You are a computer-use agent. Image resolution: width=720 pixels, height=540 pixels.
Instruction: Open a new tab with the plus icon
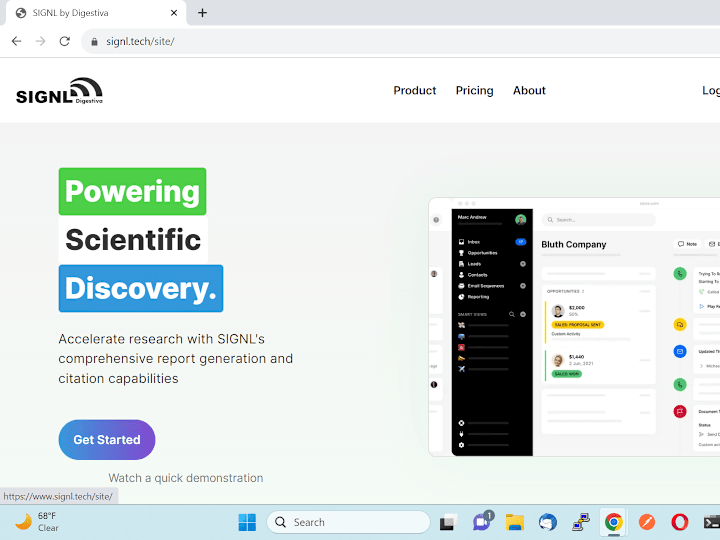click(x=202, y=13)
